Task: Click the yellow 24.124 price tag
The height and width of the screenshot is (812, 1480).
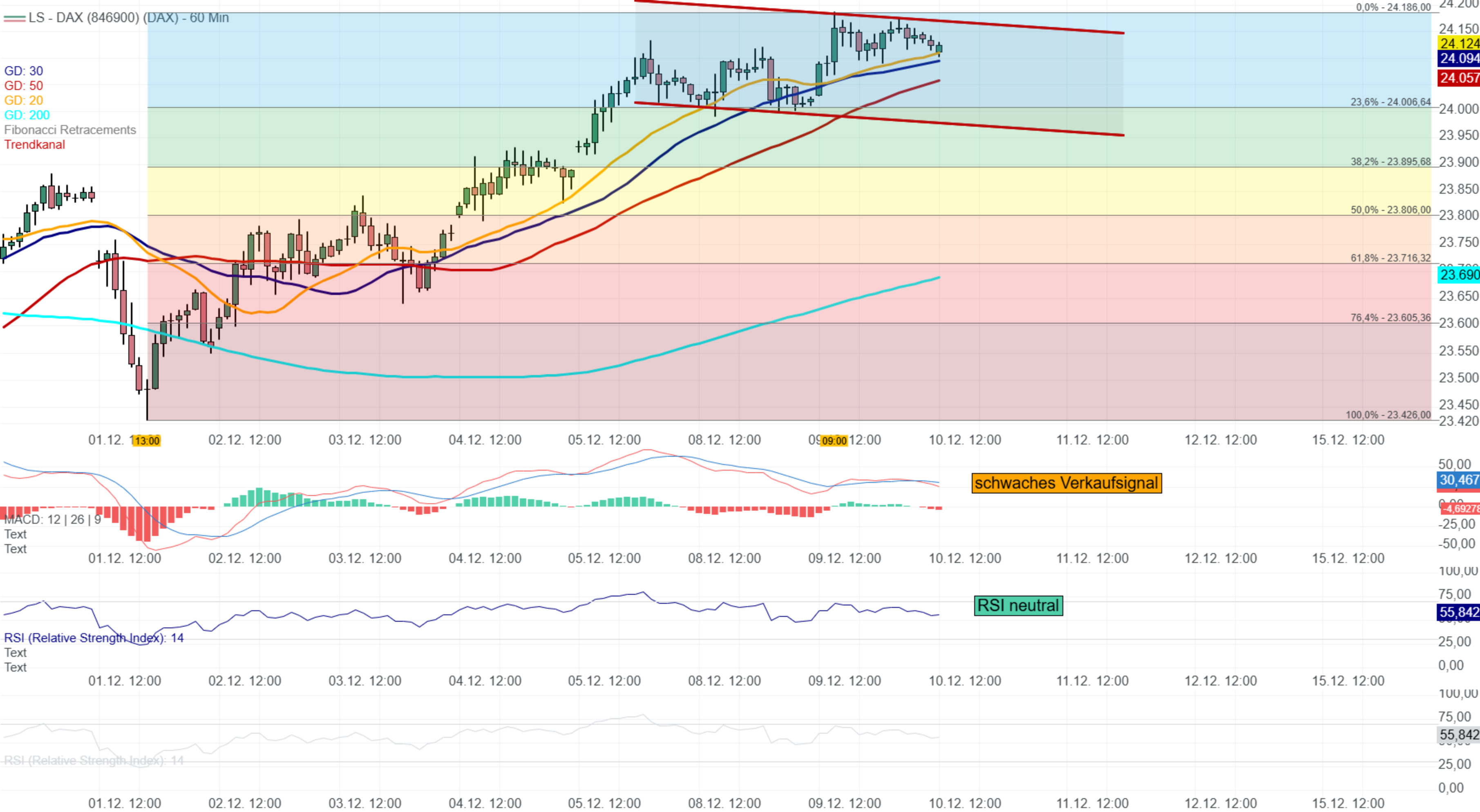Action: pyautogui.click(x=1458, y=44)
